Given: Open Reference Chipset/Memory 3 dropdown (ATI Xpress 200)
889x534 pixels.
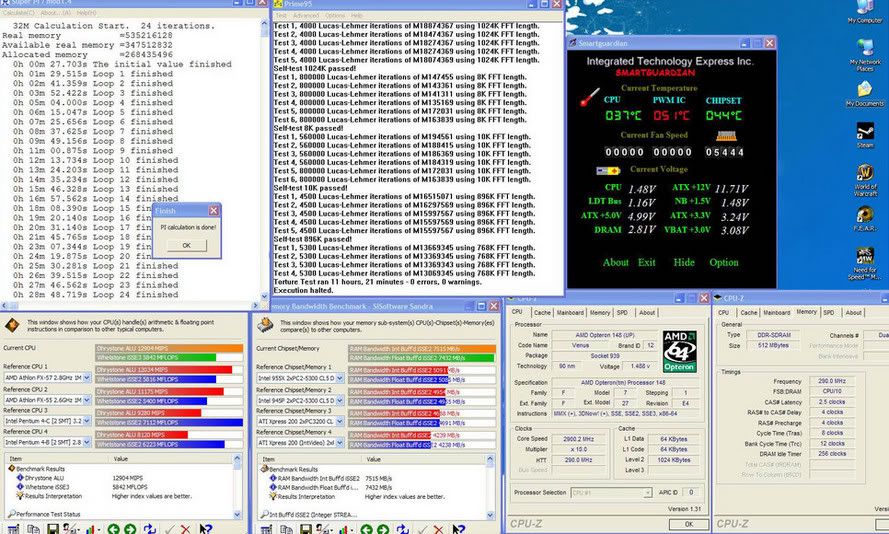Looking at the screenshot, I should 340,421.
